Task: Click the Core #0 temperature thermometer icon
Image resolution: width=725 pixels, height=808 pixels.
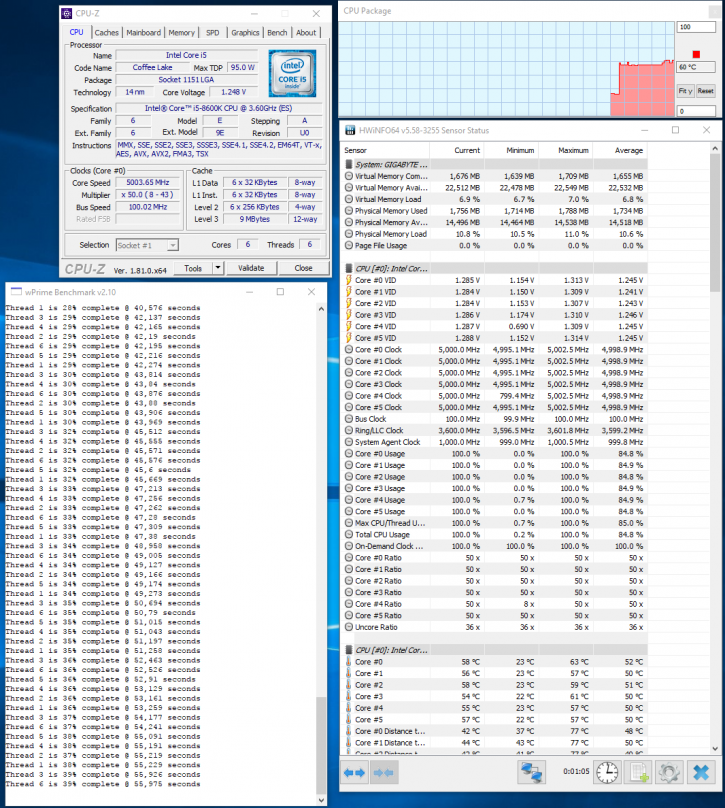Action: [x=349, y=662]
